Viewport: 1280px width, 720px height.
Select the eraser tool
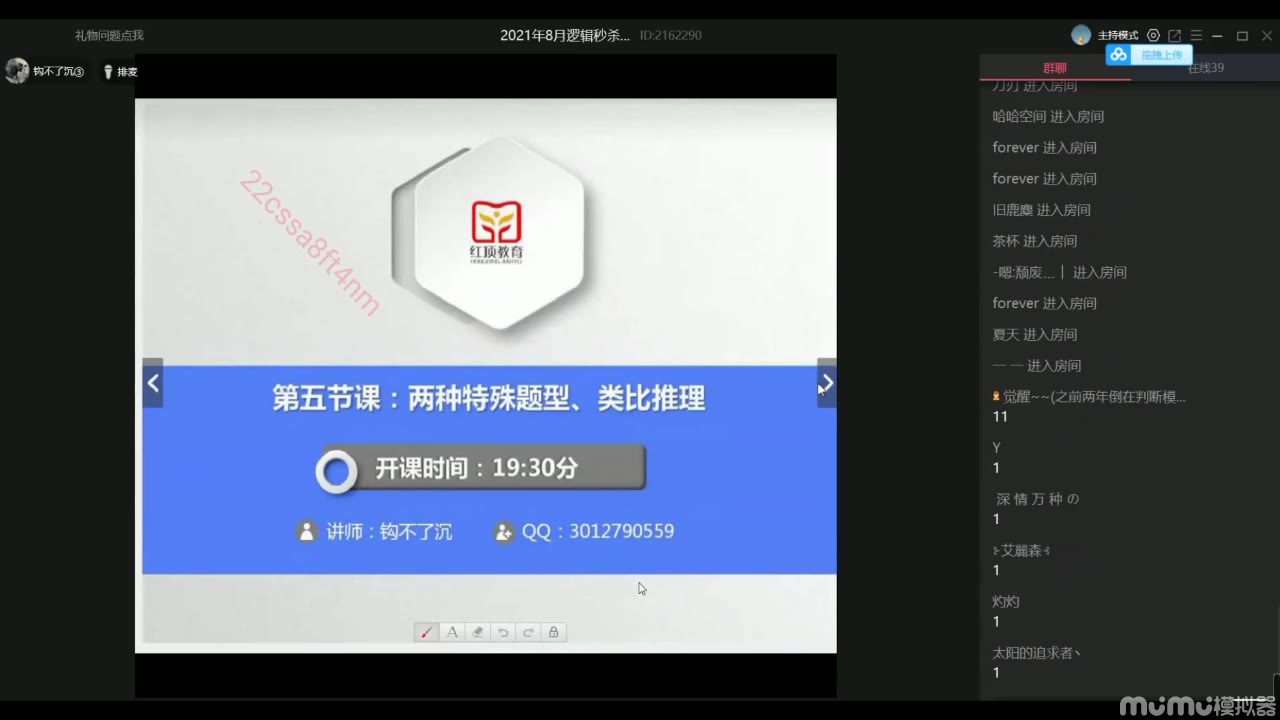(477, 632)
